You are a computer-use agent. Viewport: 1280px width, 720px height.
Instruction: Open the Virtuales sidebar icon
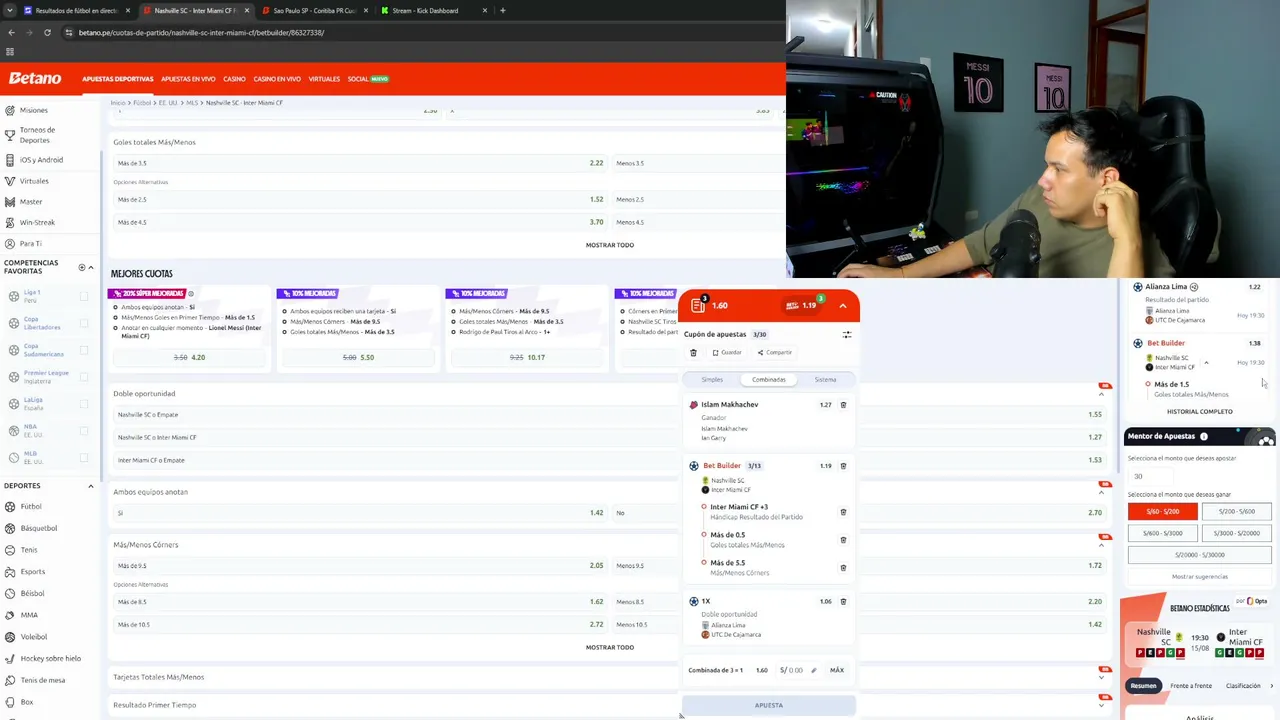pos(10,181)
